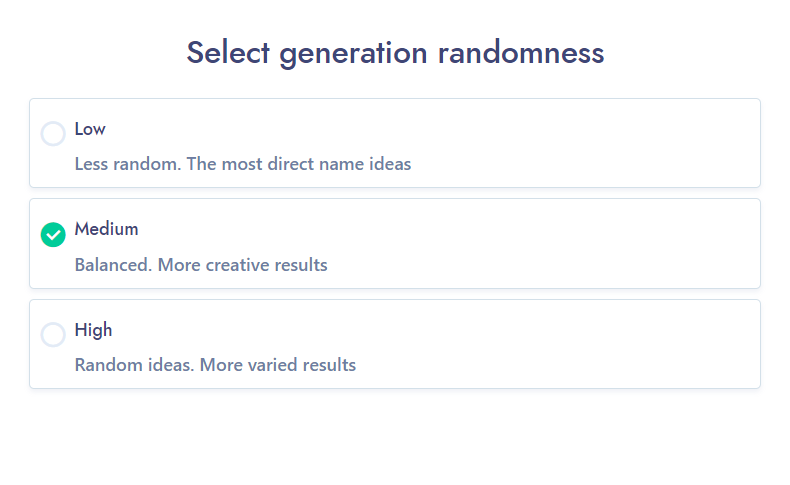Click the "Select generation randomness" heading
This screenshot has height=485, width=790.
[x=395, y=52]
